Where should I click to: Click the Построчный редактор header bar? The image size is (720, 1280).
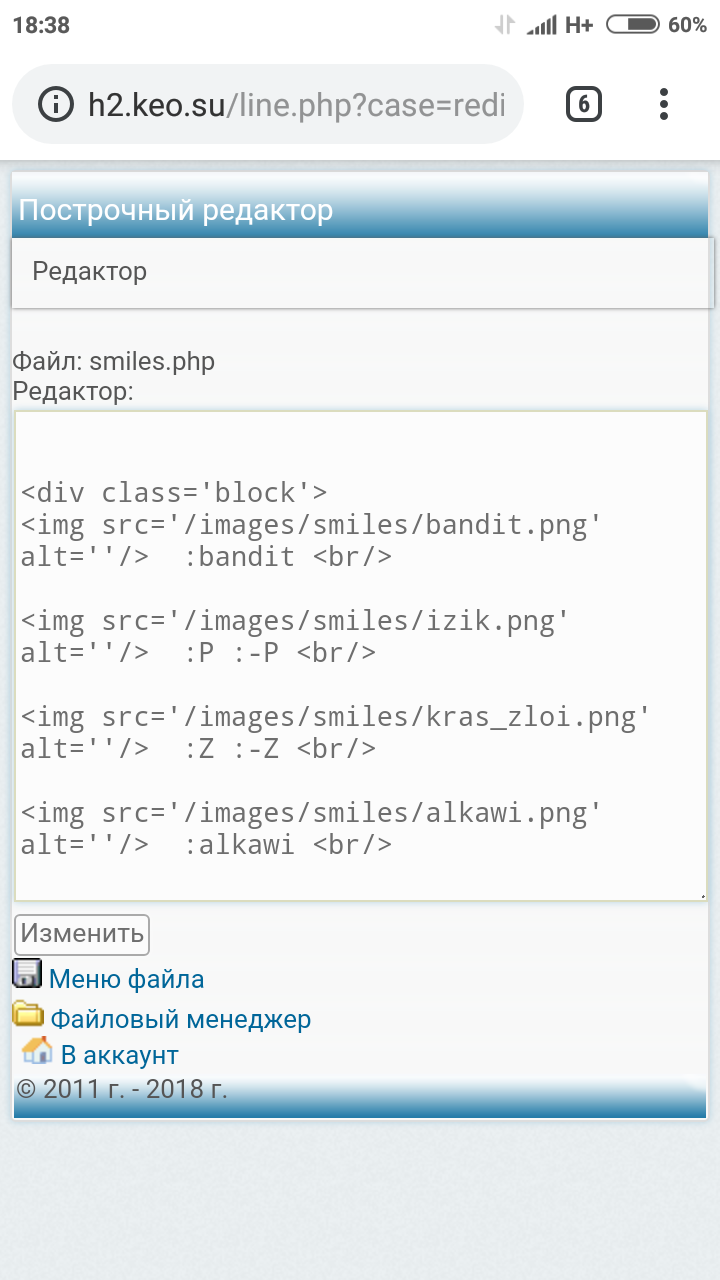click(x=360, y=211)
